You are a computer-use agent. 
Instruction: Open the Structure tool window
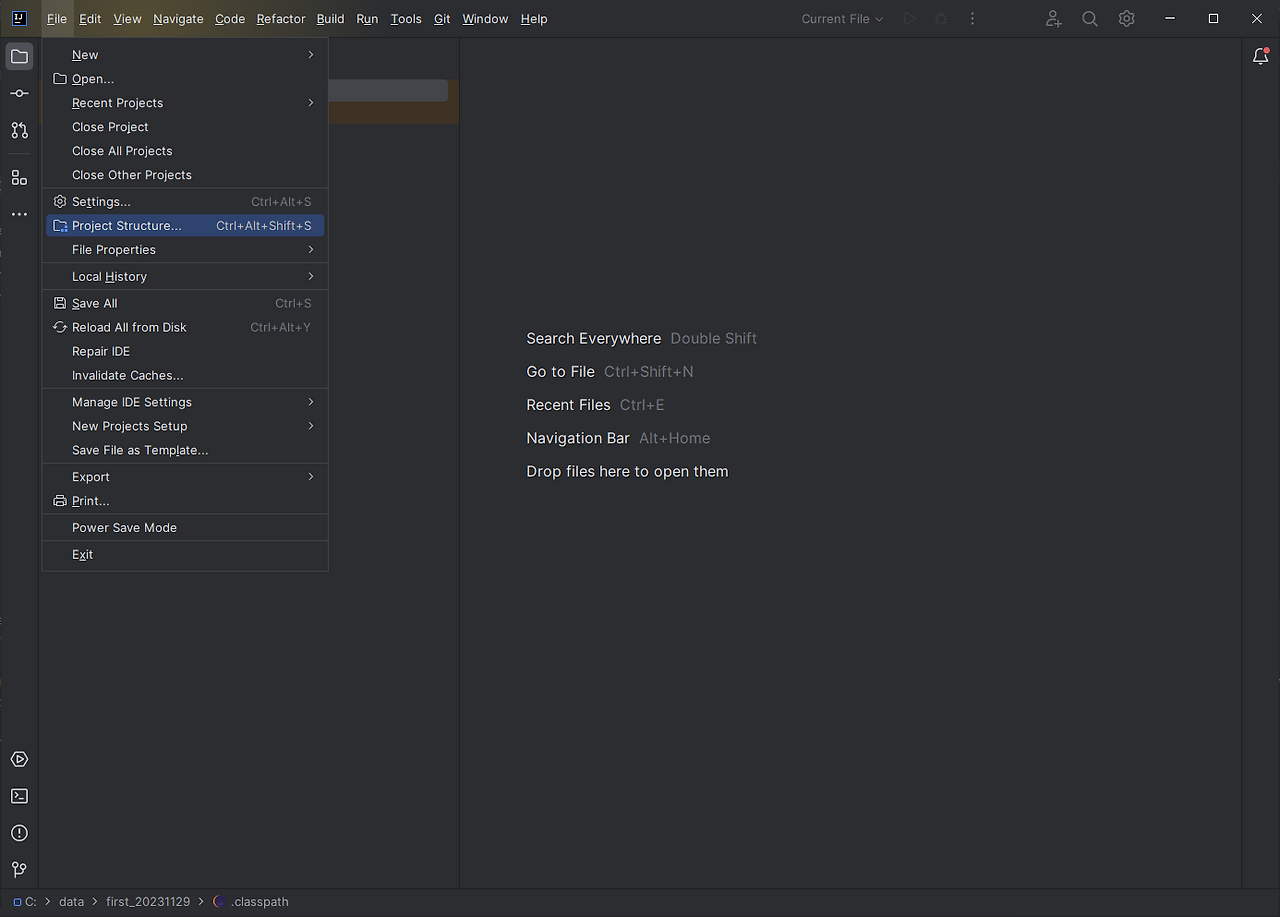pos(19,177)
